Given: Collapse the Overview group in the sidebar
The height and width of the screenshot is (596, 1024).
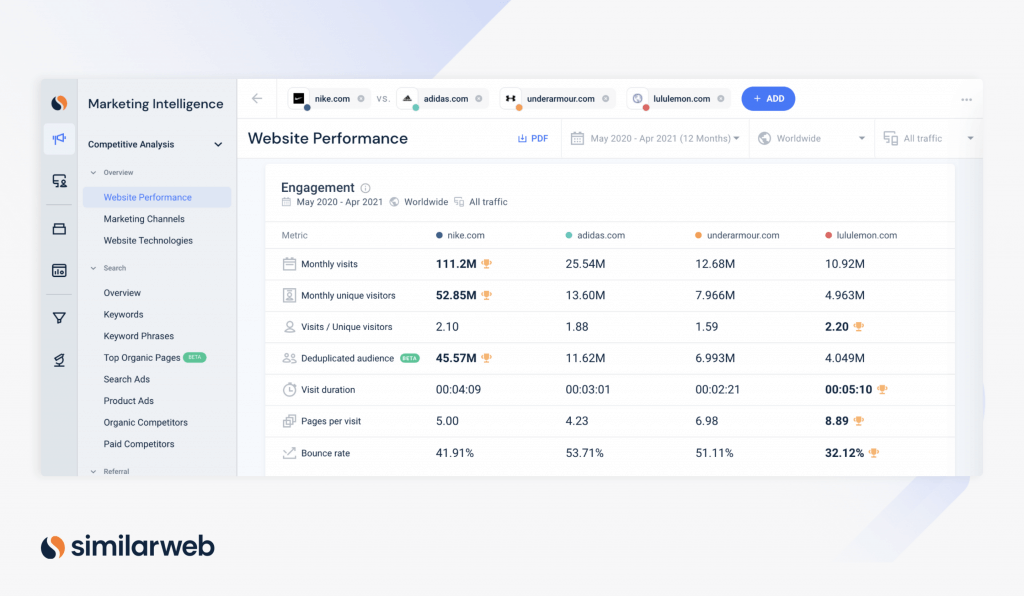Looking at the screenshot, I should pos(93,172).
